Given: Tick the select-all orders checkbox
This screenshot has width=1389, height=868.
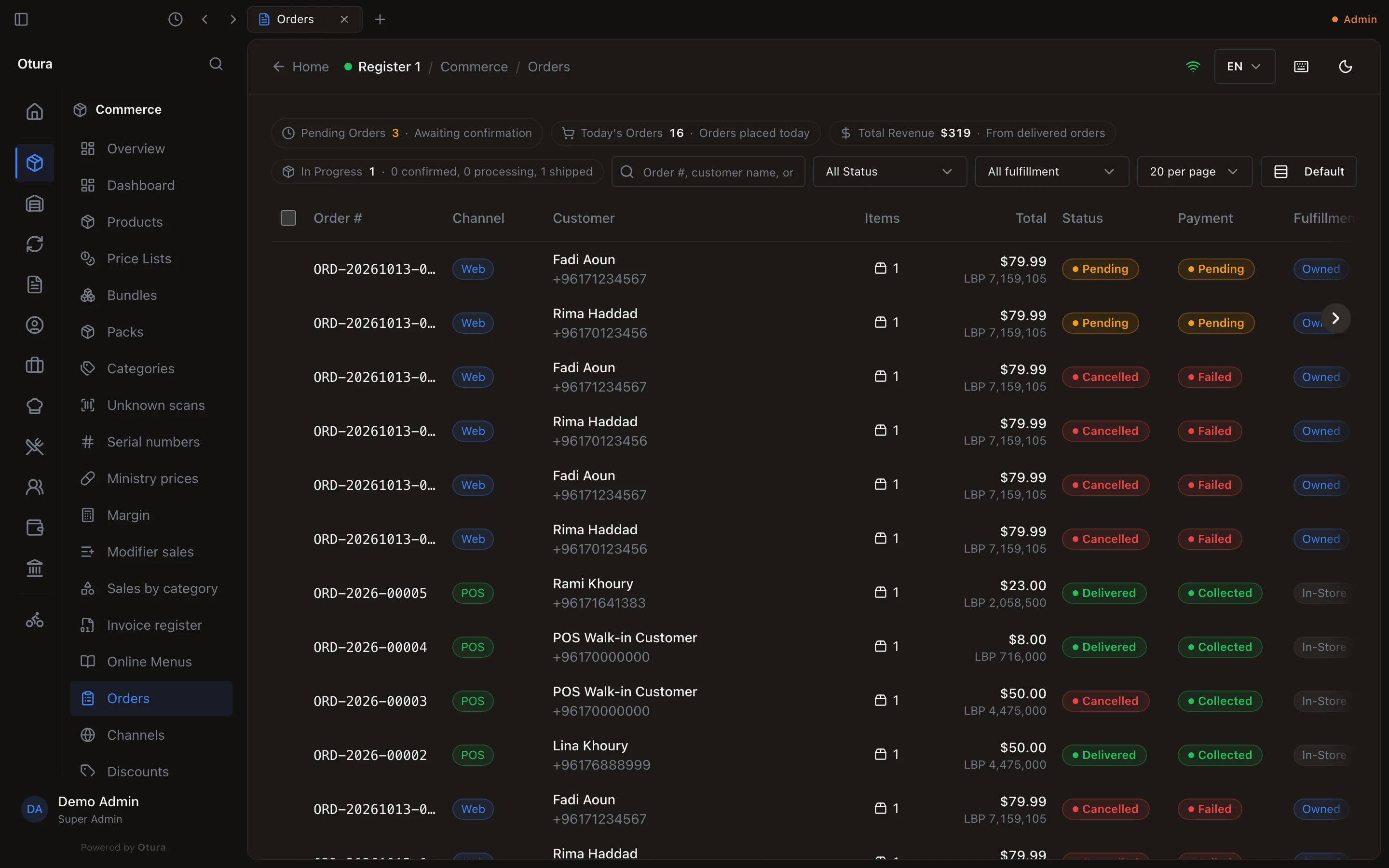Looking at the screenshot, I should (x=288, y=218).
